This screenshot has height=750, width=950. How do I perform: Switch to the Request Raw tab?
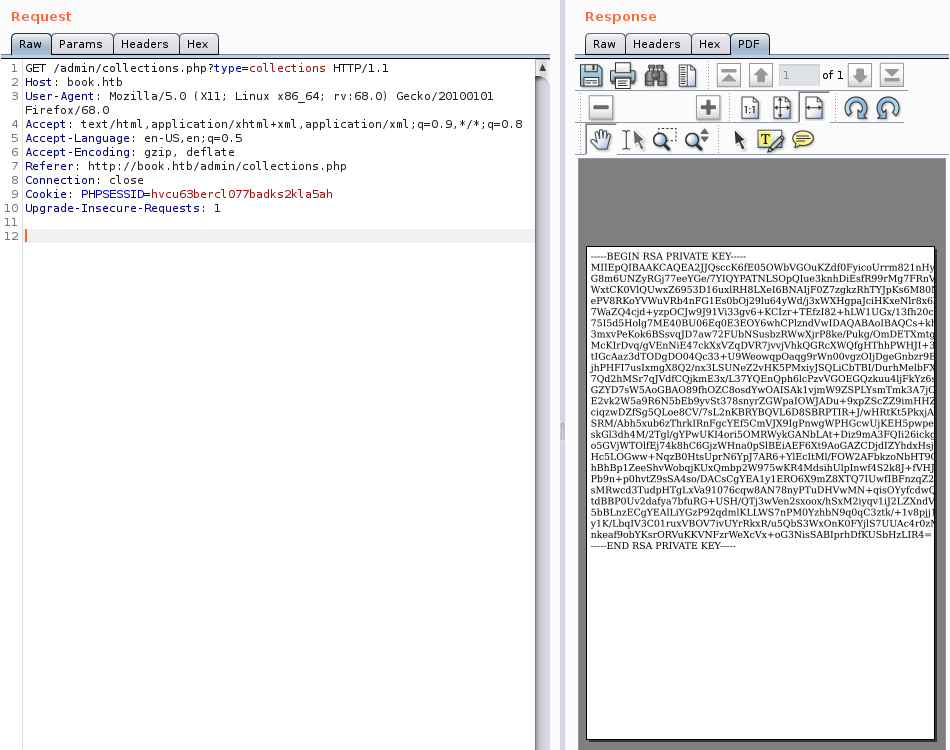click(x=30, y=44)
